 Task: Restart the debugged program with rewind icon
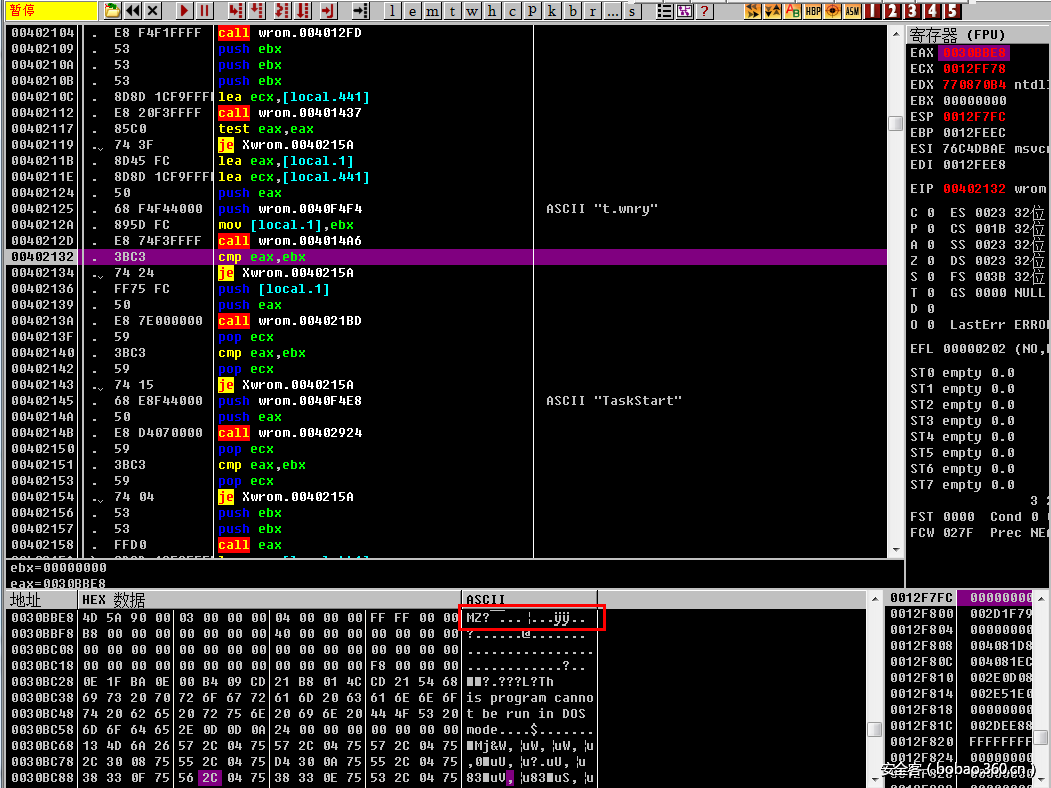[x=132, y=11]
